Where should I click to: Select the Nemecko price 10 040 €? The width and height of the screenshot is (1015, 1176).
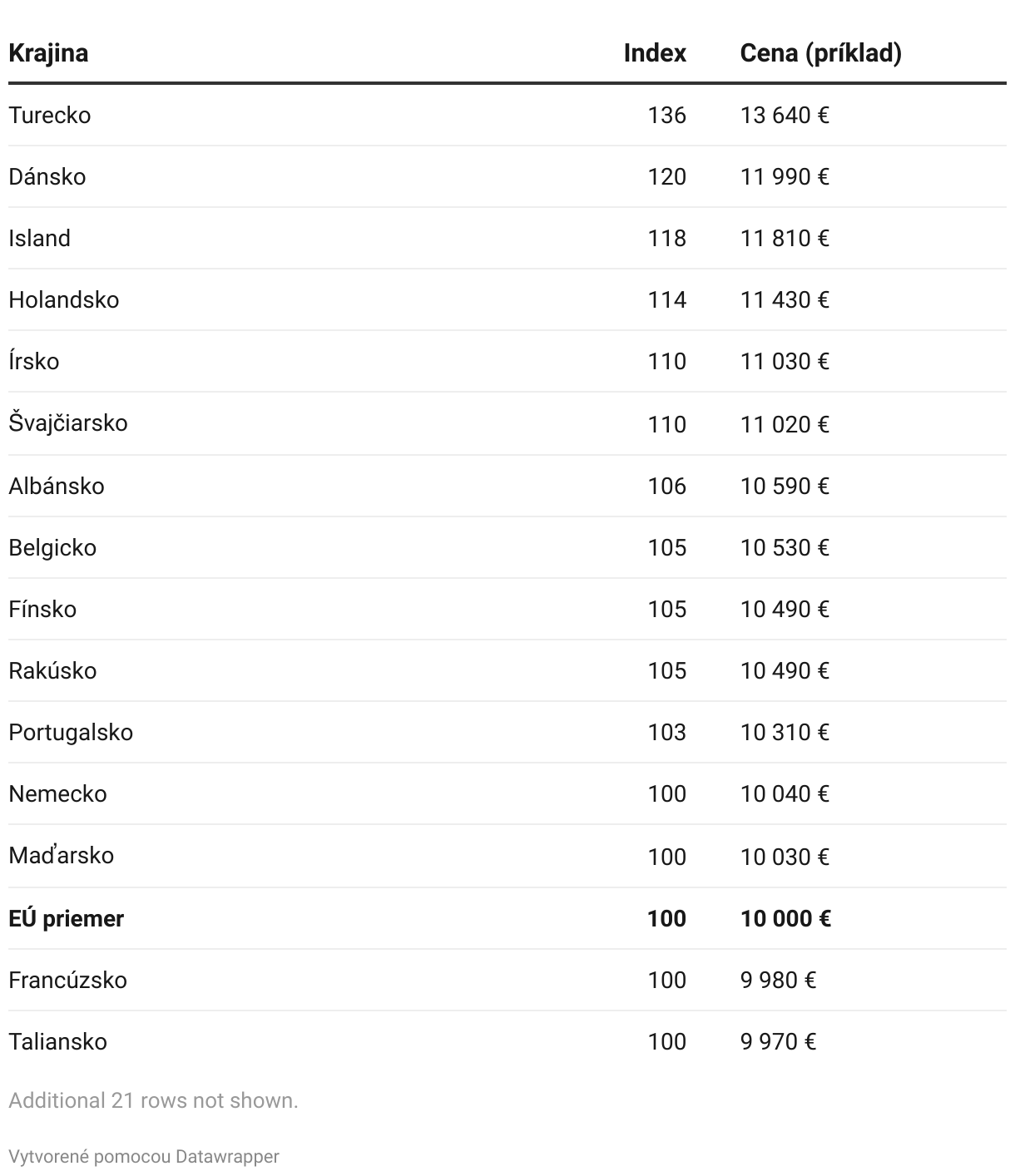click(x=785, y=793)
